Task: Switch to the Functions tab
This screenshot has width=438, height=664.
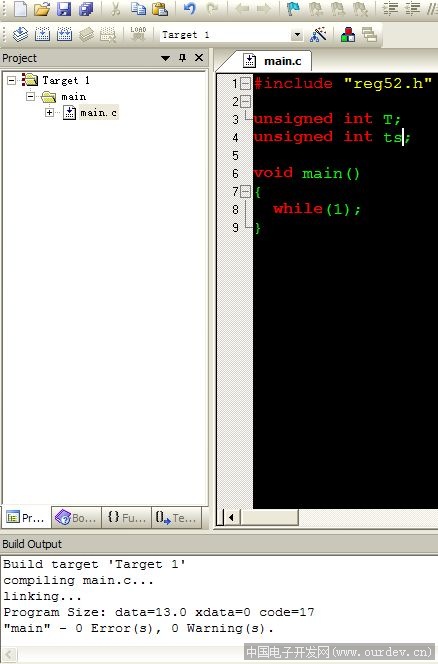Action: coord(126,517)
